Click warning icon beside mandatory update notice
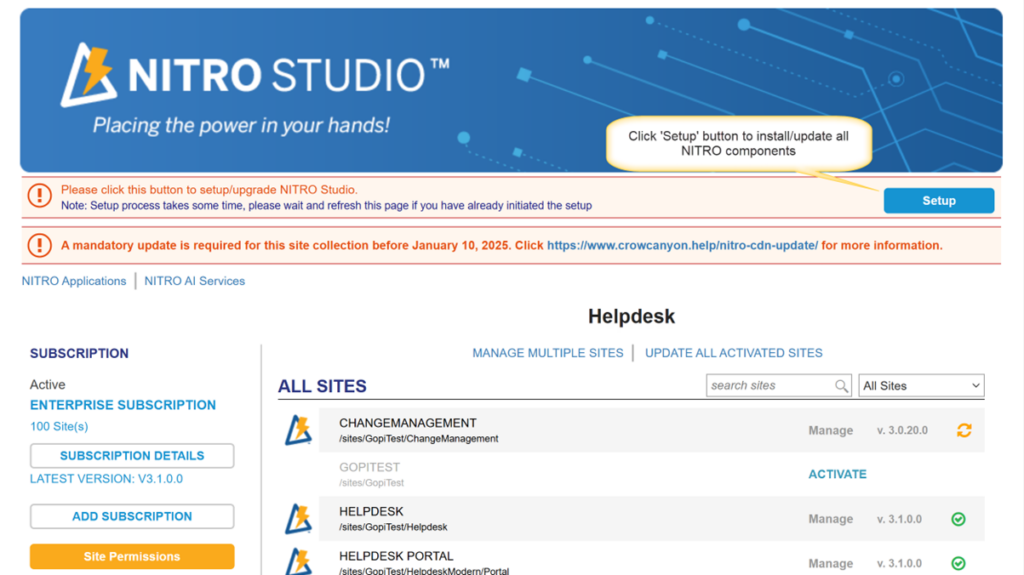 [x=40, y=246]
